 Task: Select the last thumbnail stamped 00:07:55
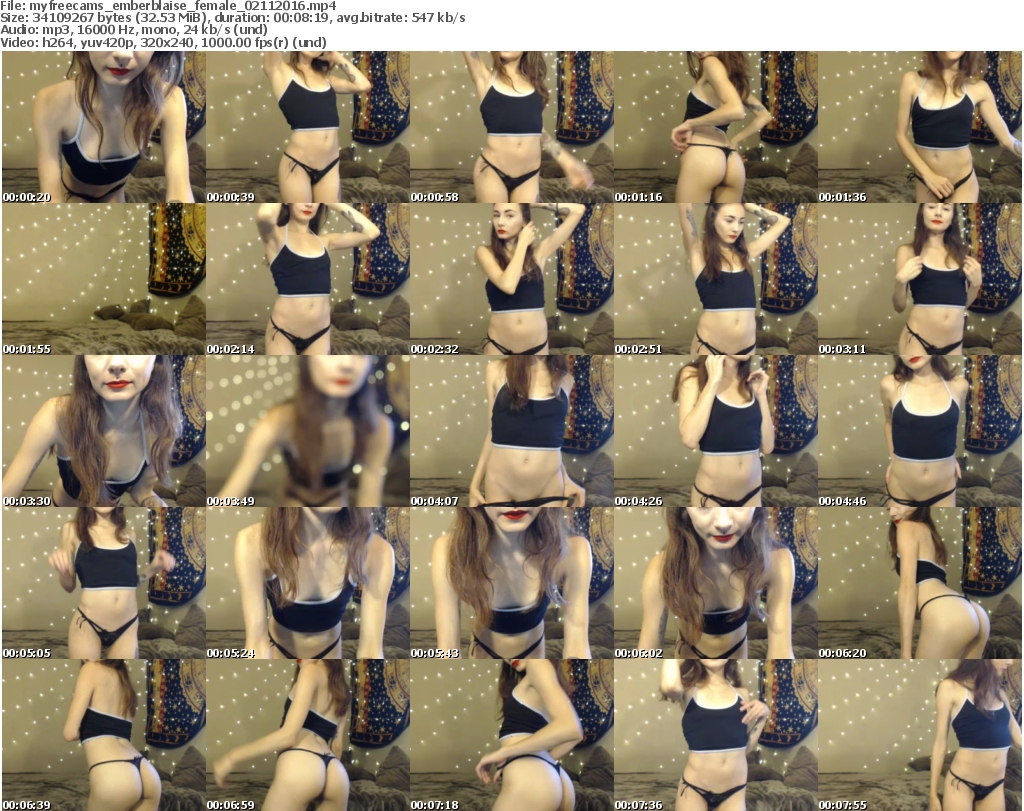pyautogui.click(x=920, y=735)
